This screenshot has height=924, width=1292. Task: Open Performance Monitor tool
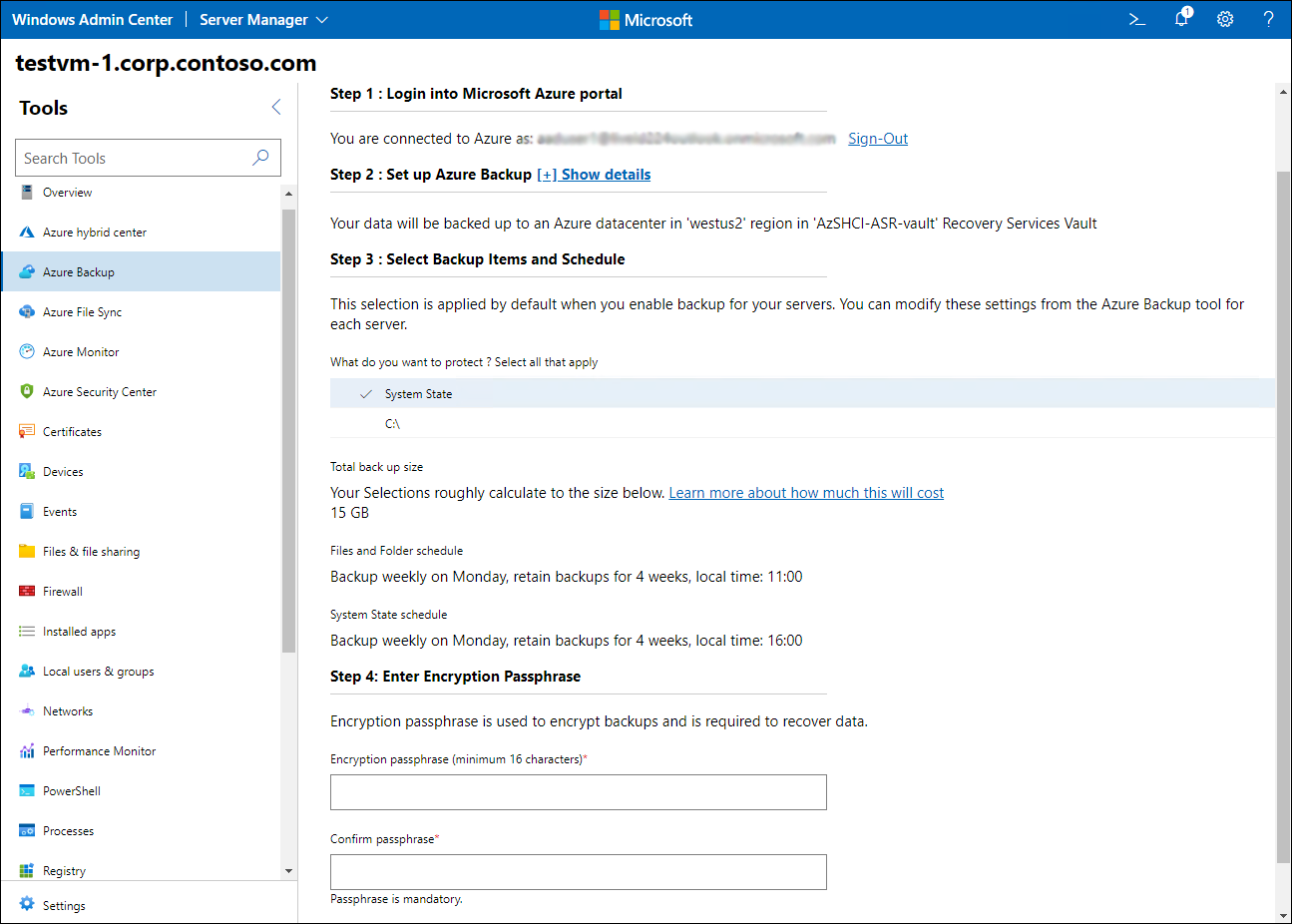[x=141, y=751]
